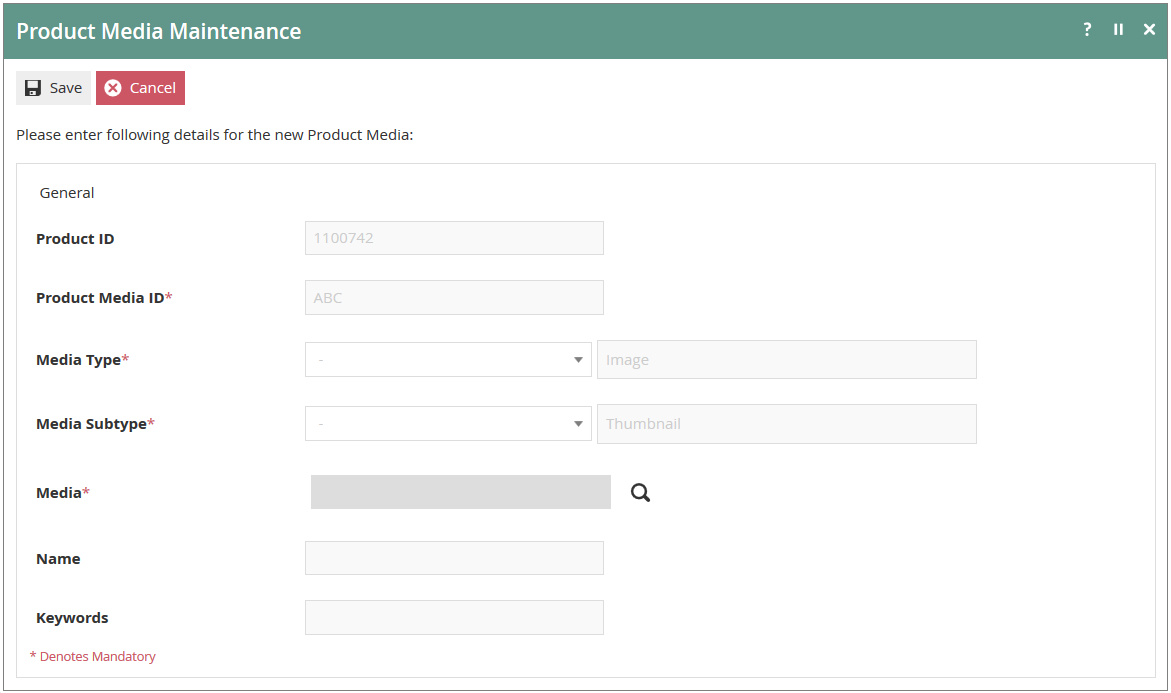
Task: Select the grayed Media text box
Action: tap(460, 492)
